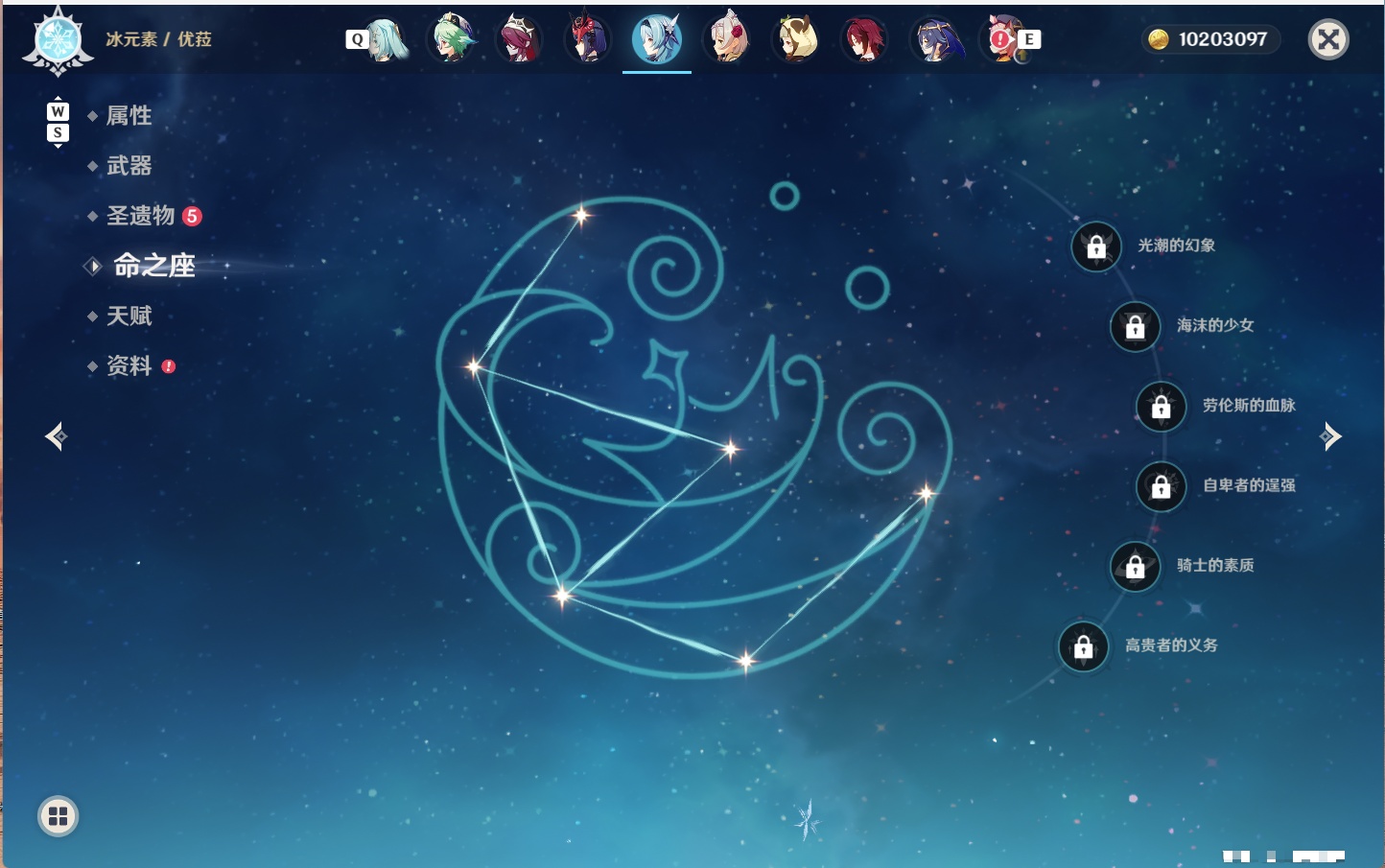Click the red alert badge beside 资料
Viewport: 1385px width, 868px height.
click(169, 366)
